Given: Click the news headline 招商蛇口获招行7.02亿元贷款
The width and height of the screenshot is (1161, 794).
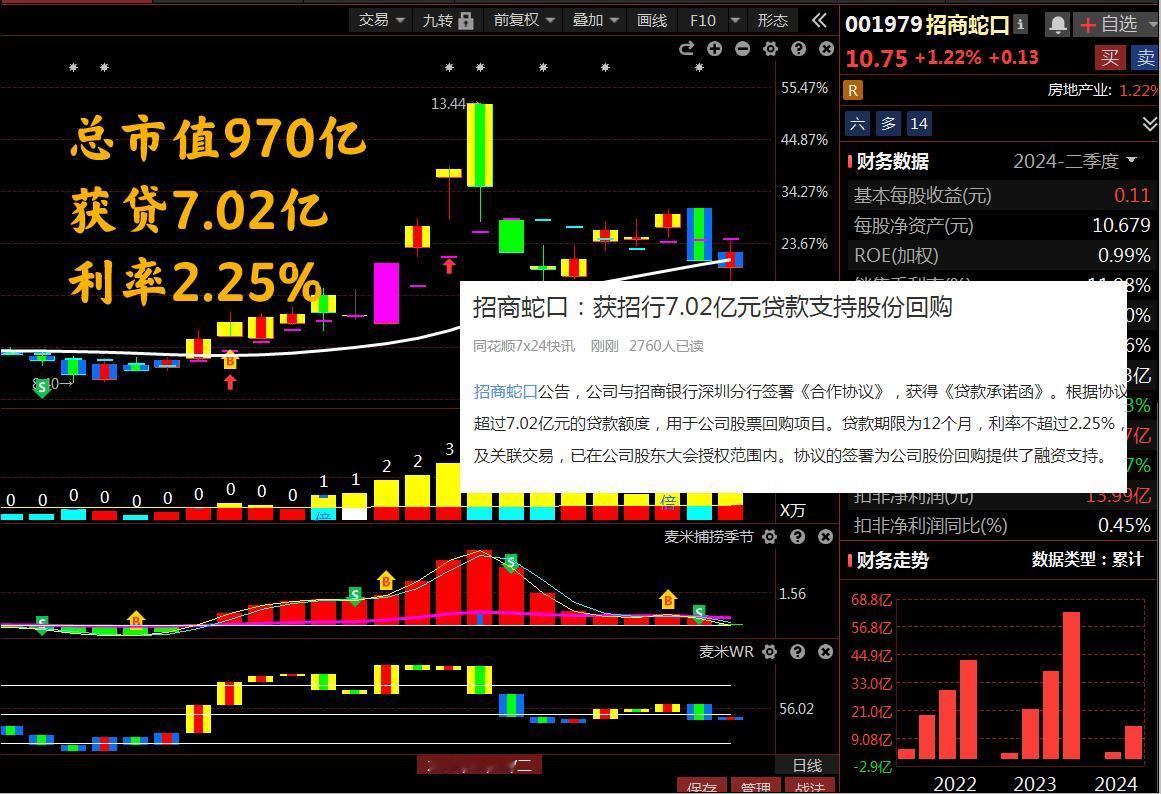Looking at the screenshot, I should pos(712,307).
